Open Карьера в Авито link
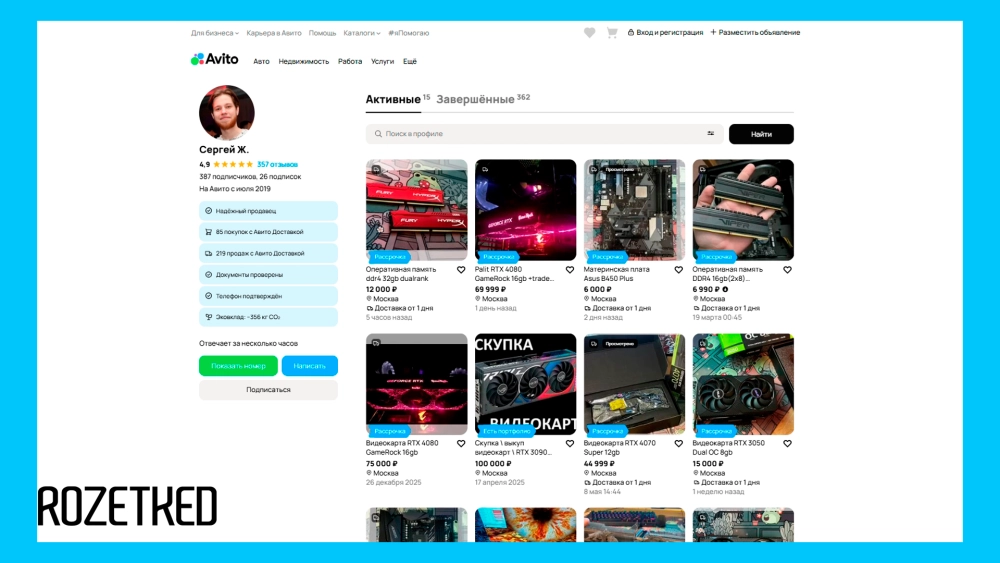The height and width of the screenshot is (563, 1000). click(274, 33)
